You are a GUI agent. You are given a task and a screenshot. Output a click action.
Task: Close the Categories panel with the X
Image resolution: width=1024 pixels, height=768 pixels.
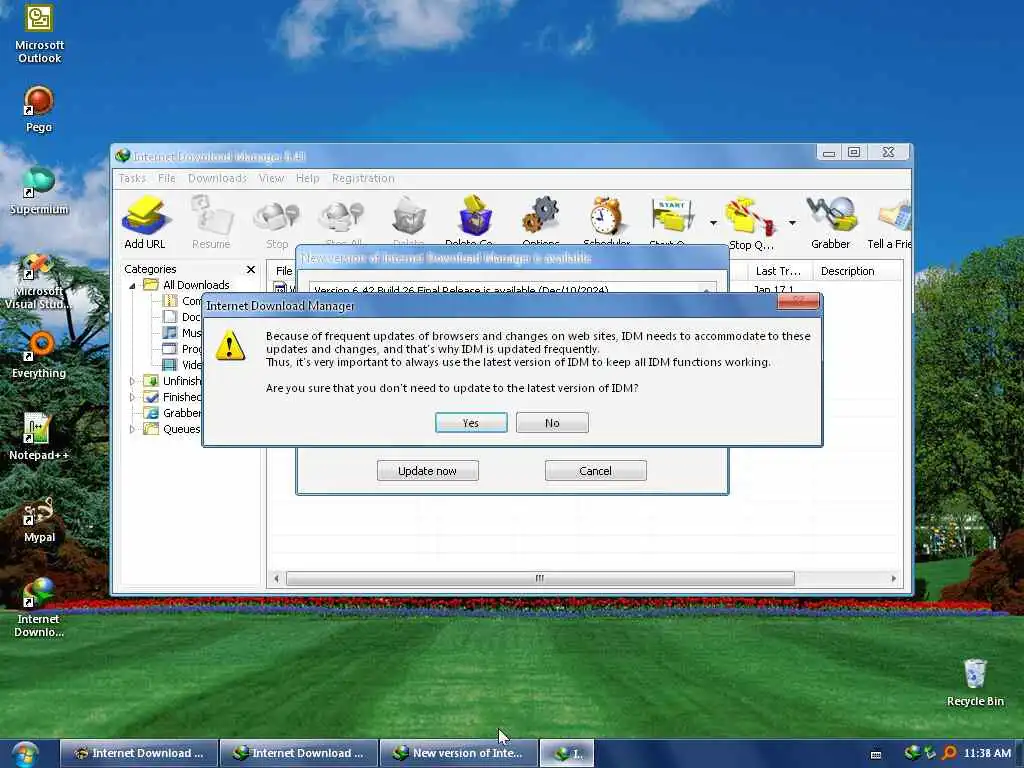pyautogui.click(x=251, y=269)
